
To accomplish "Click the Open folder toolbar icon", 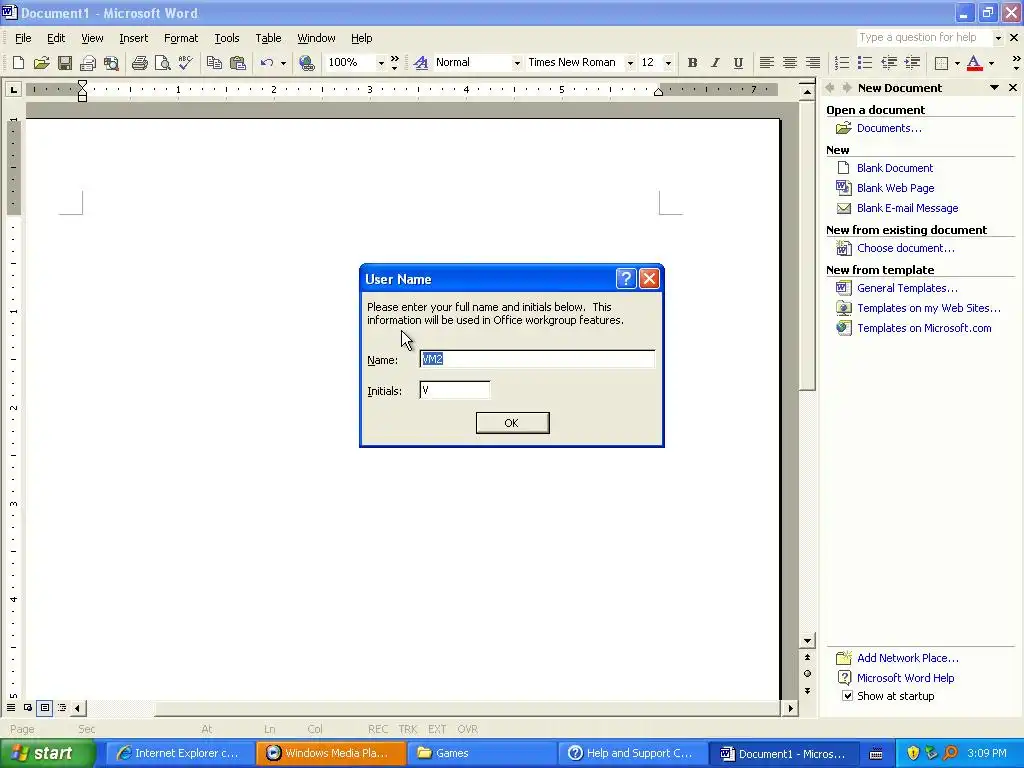I will pyautogui.click(x=42, y=63).
